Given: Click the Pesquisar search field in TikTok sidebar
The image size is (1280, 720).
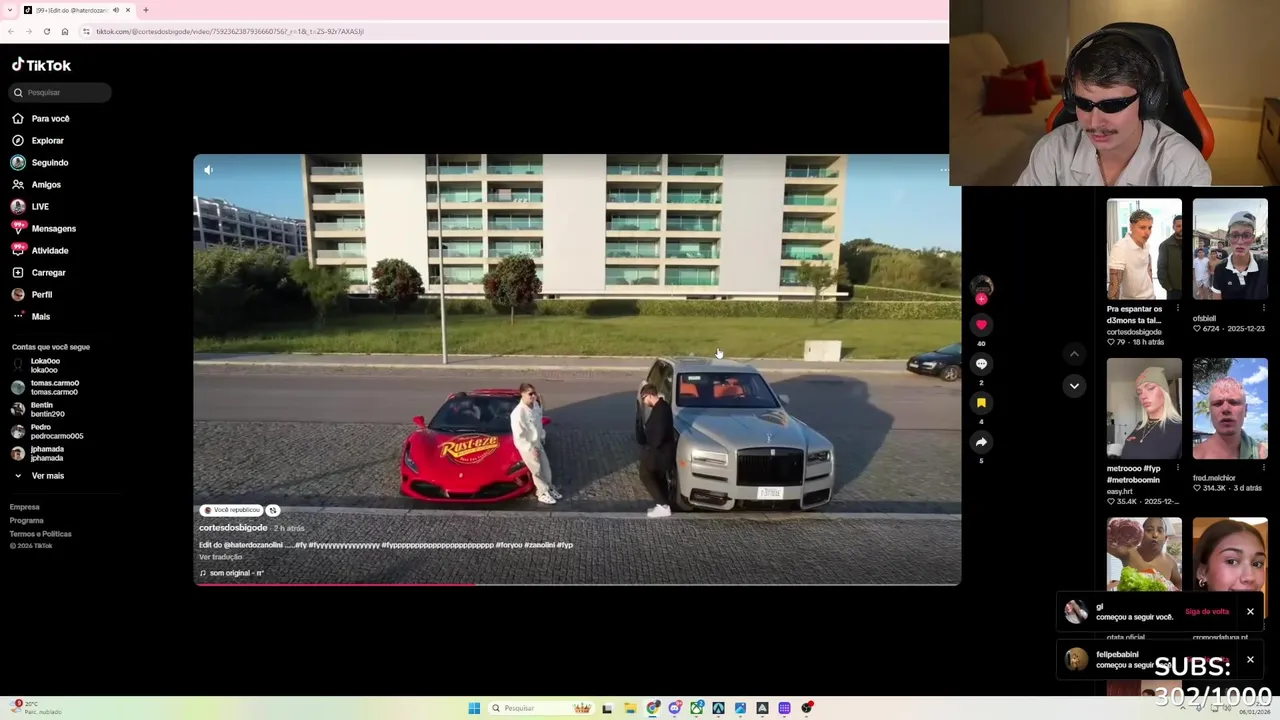Looking at the screenshot, I should point(60,92).
